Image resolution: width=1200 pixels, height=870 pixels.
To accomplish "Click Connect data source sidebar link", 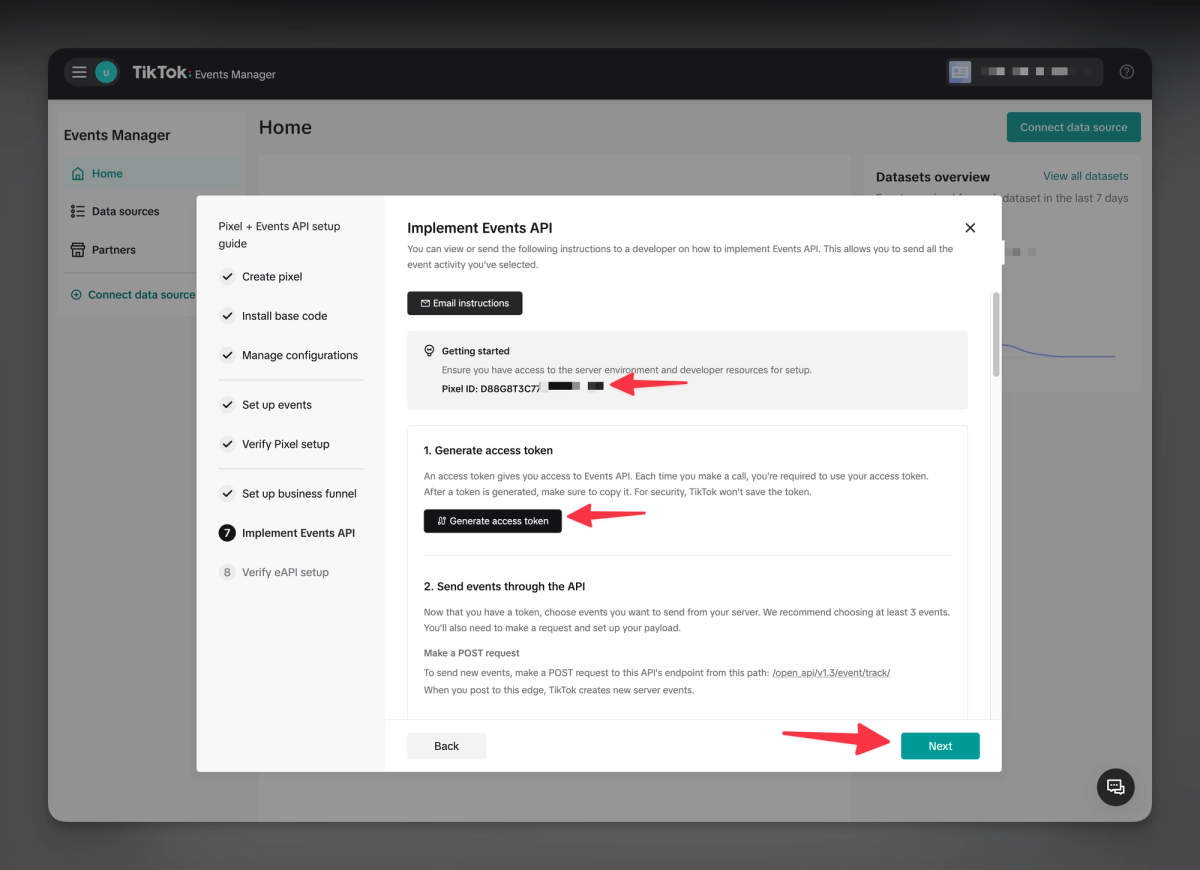I will (134, 295).
